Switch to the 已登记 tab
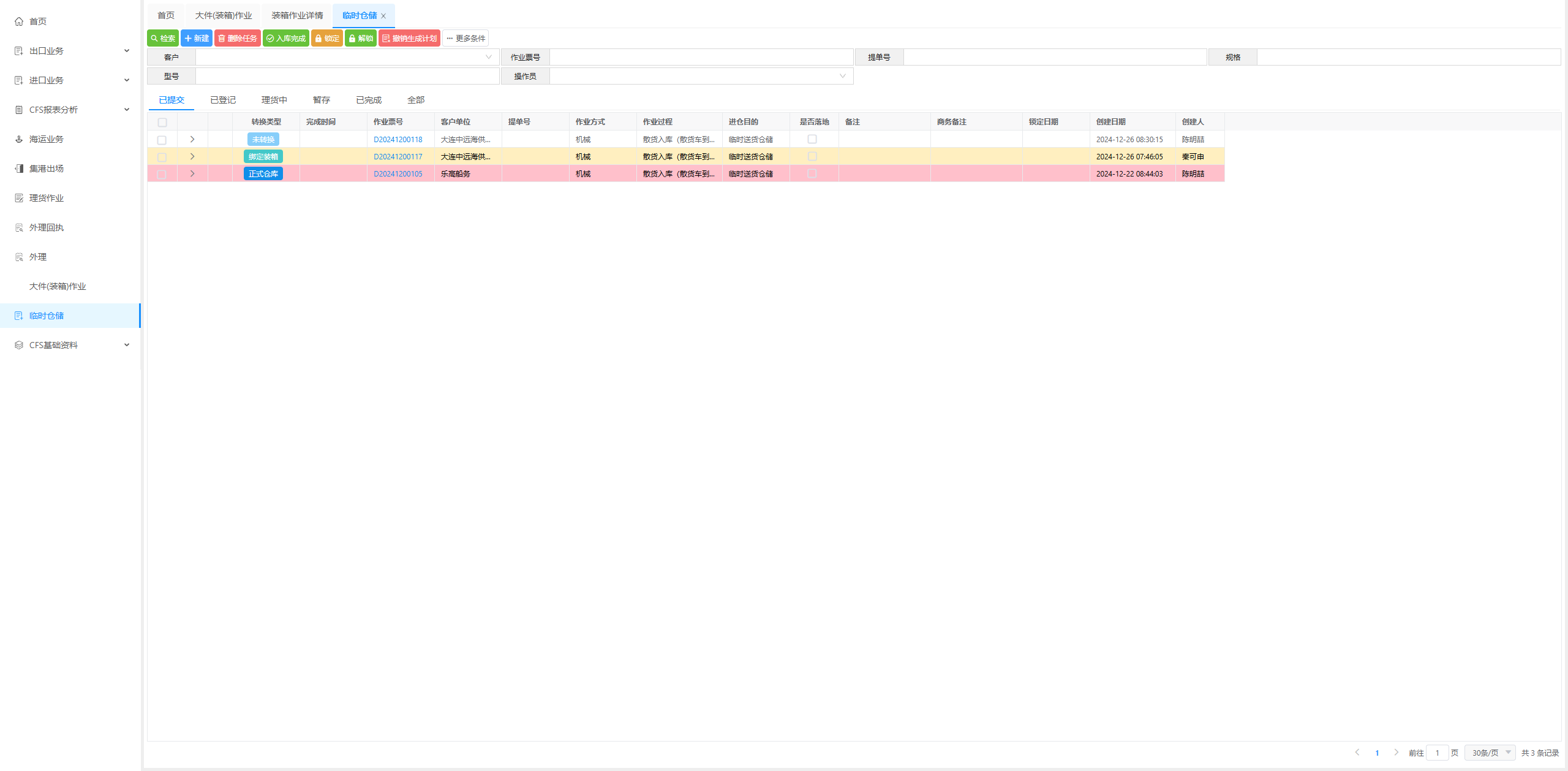The height and width of the screenshot is (771, 1568). click(x=222, y=100)
